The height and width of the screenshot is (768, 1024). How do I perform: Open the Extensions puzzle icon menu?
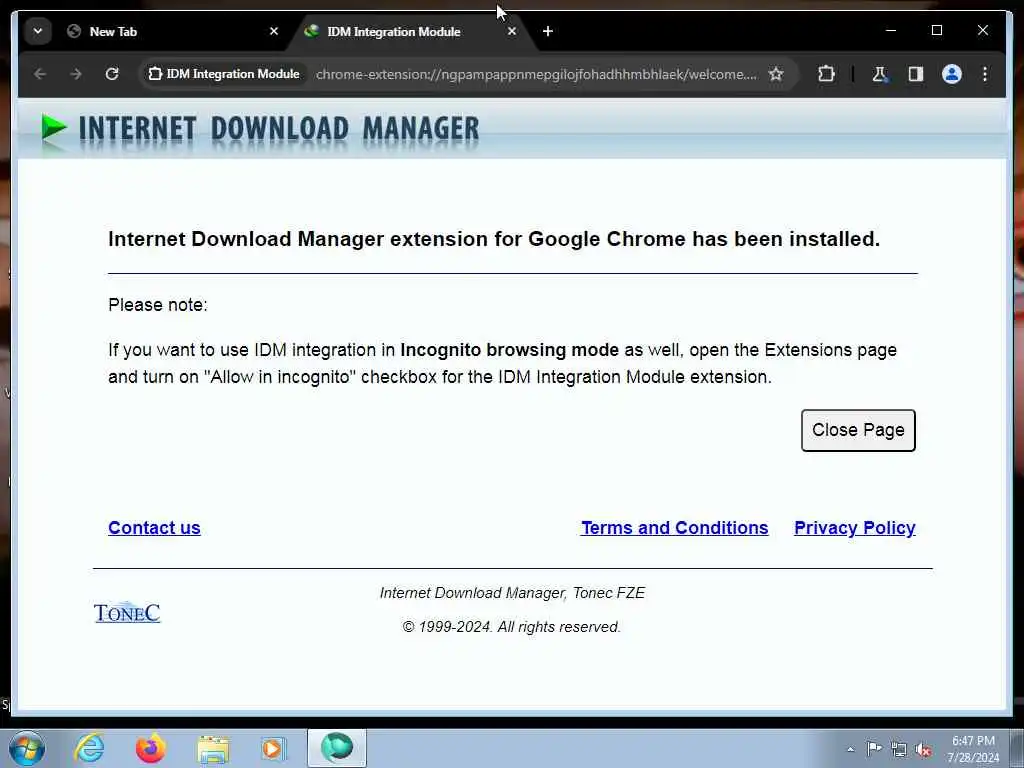point(826,74)
